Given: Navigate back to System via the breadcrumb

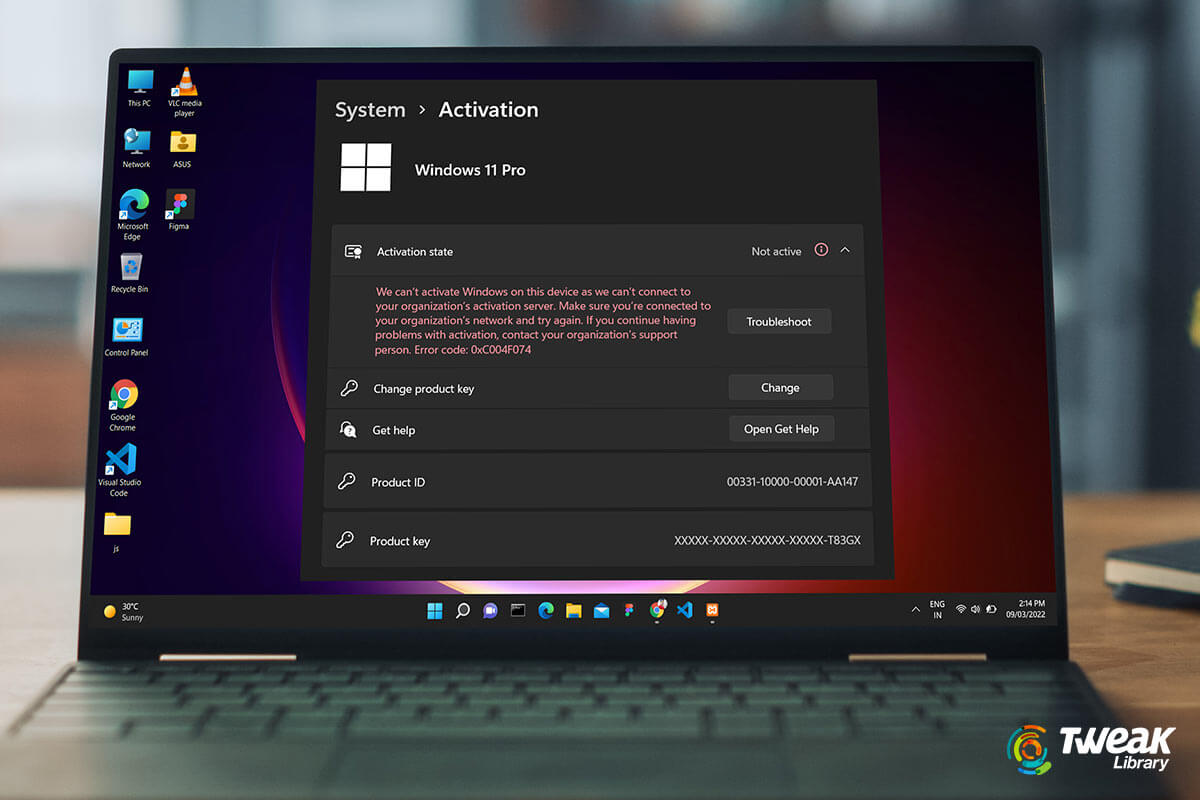Looking at the screenshot, I should tap(370, 110).
